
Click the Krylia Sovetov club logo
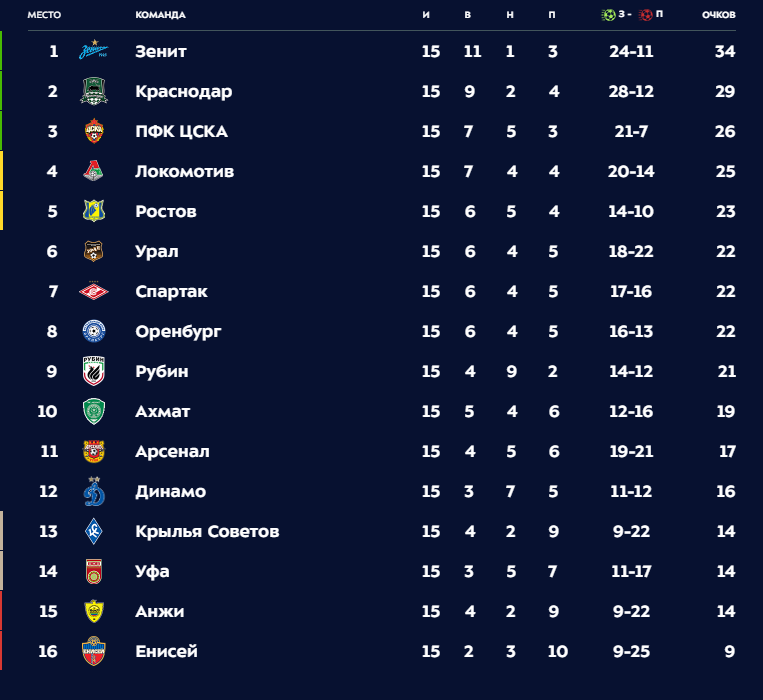pyautogui.click(x=94, y=531)
